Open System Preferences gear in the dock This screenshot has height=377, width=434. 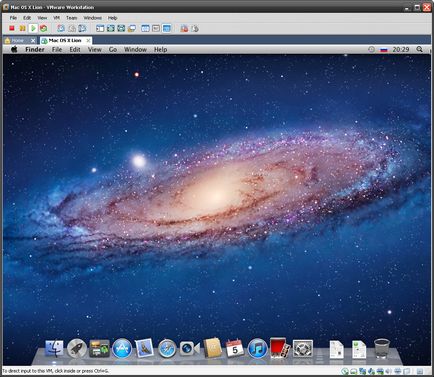[x=303, y=349]
